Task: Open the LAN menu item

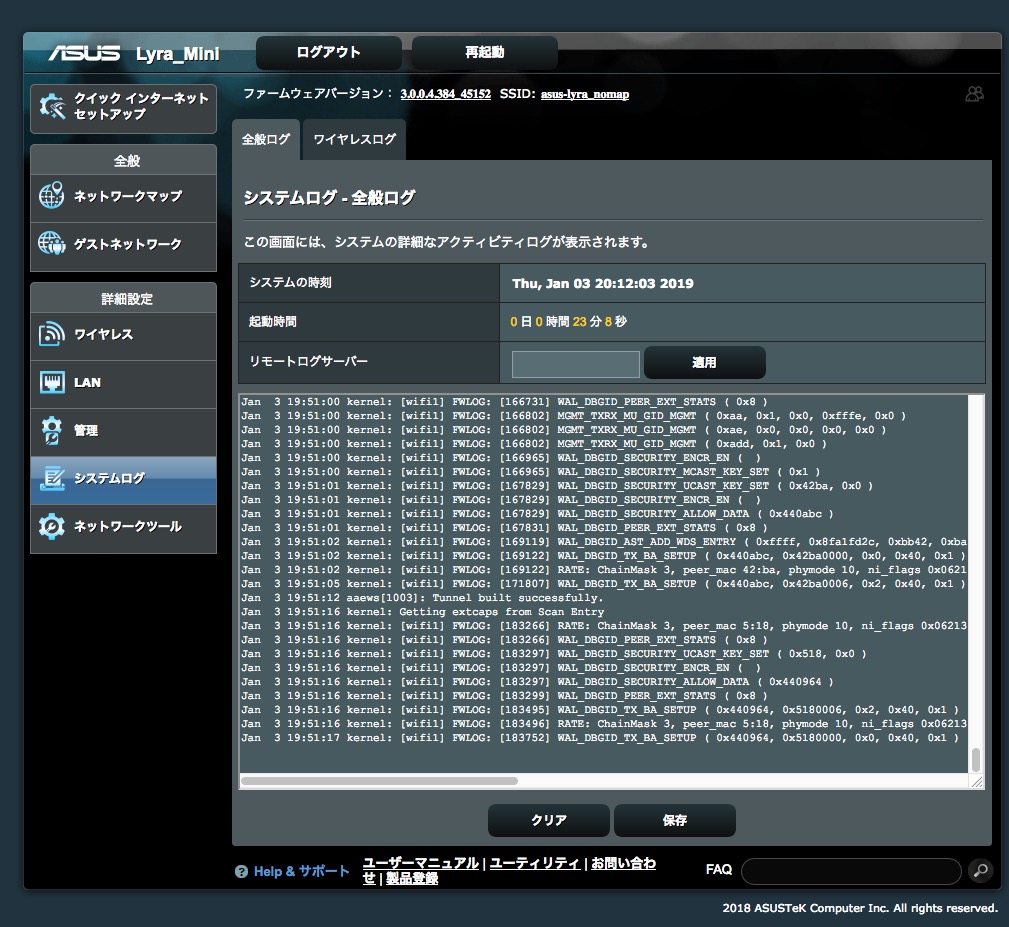Action: tap(124, 383)
